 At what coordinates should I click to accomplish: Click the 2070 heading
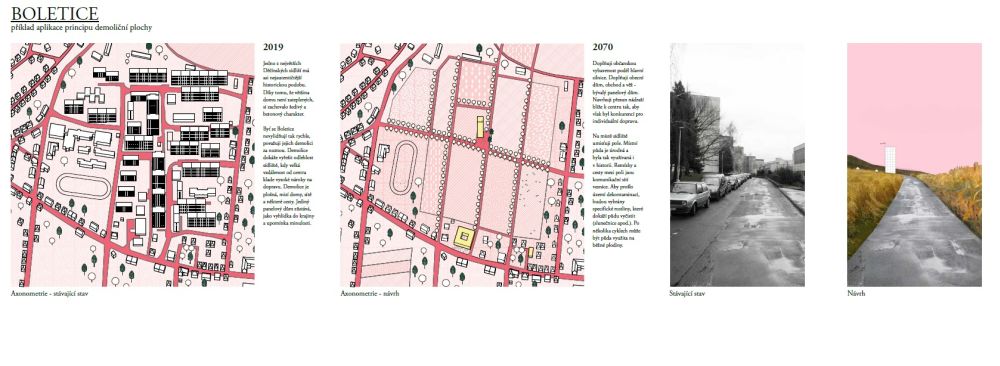[x=603, y=47]
